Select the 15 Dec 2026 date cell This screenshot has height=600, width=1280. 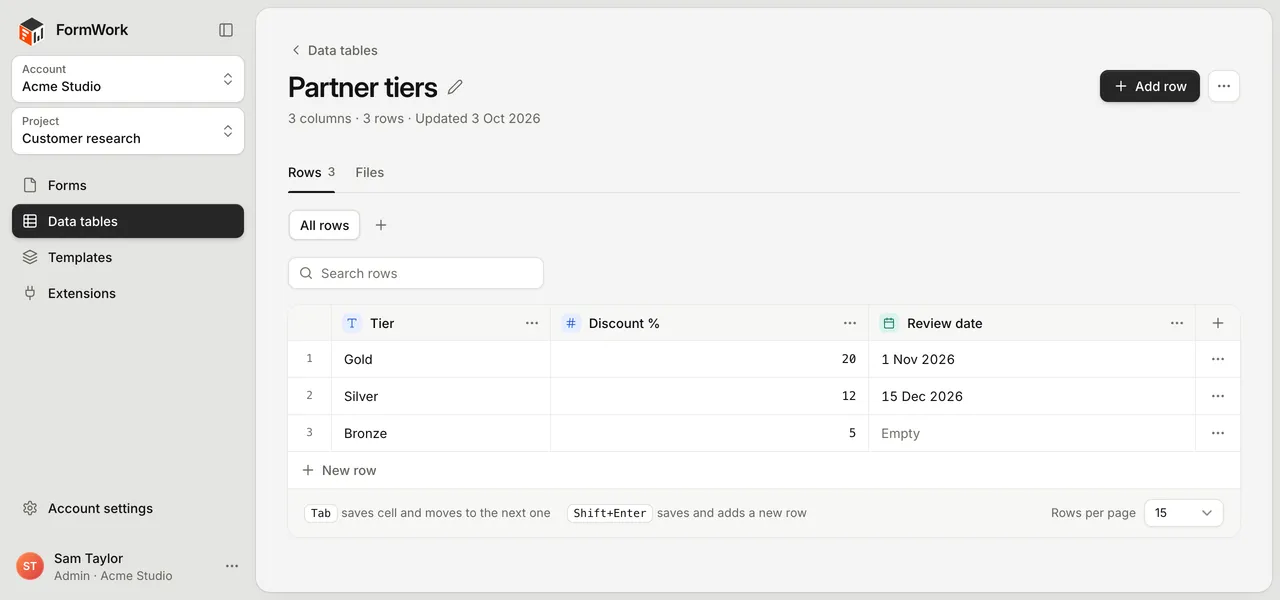tap(1032, 396)
